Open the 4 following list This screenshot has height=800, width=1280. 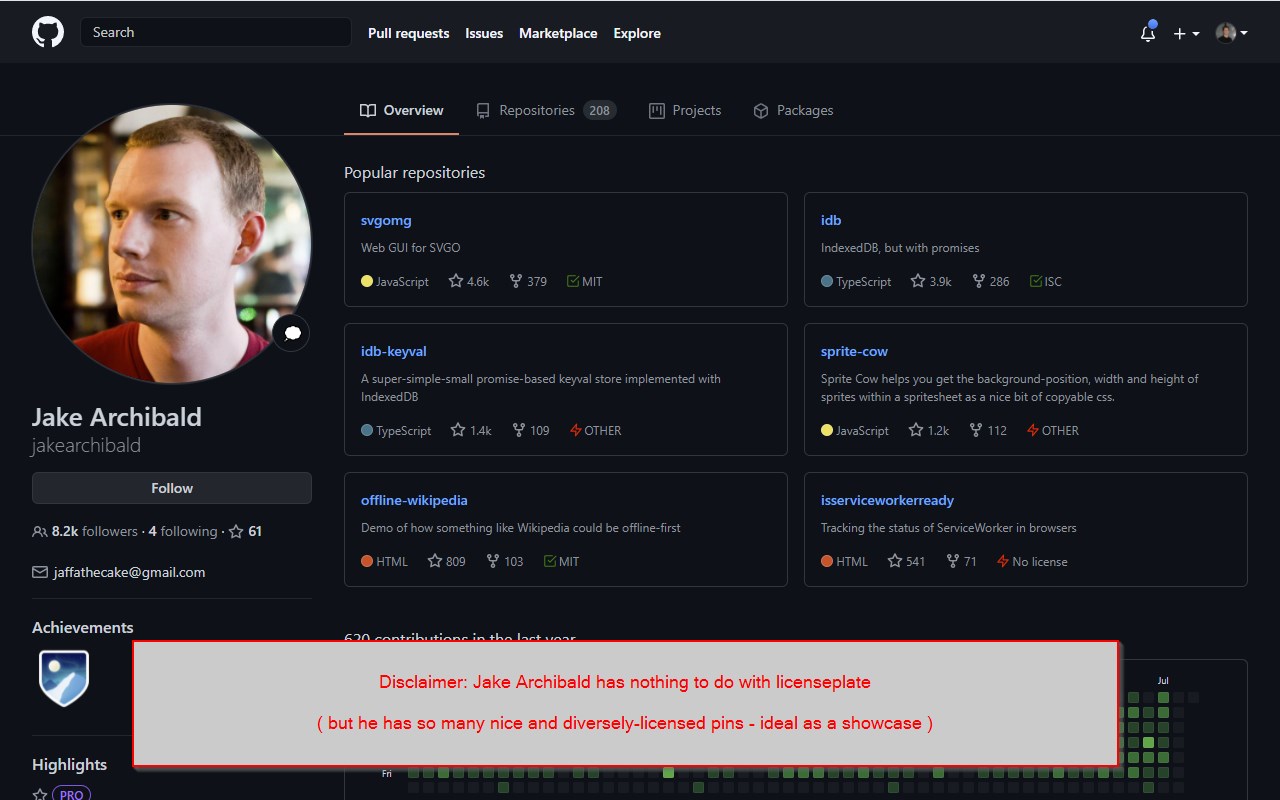pyautogui.click(x=183, y=531)
